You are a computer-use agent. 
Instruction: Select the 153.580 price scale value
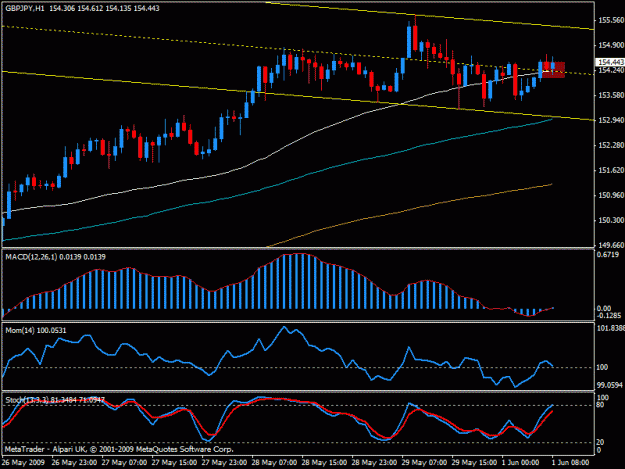tap(611, 95)
